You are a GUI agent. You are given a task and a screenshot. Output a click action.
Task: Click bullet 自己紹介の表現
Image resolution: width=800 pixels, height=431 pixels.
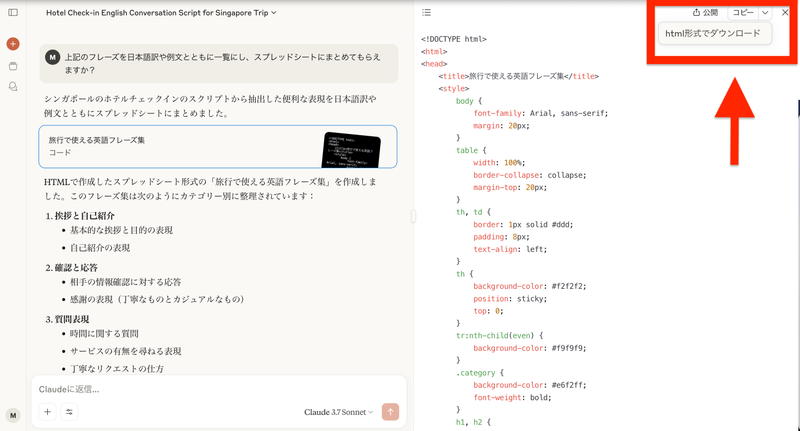100,248
